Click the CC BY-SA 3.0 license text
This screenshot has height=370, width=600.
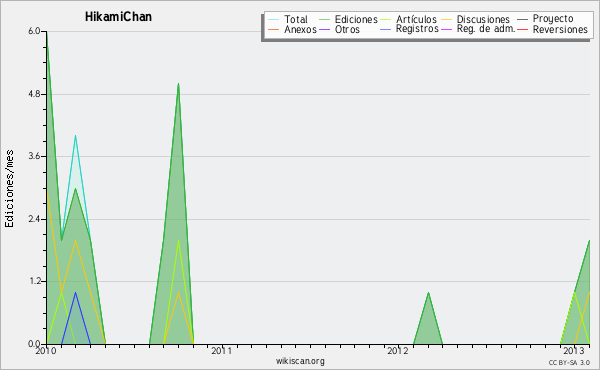(569, 362)
